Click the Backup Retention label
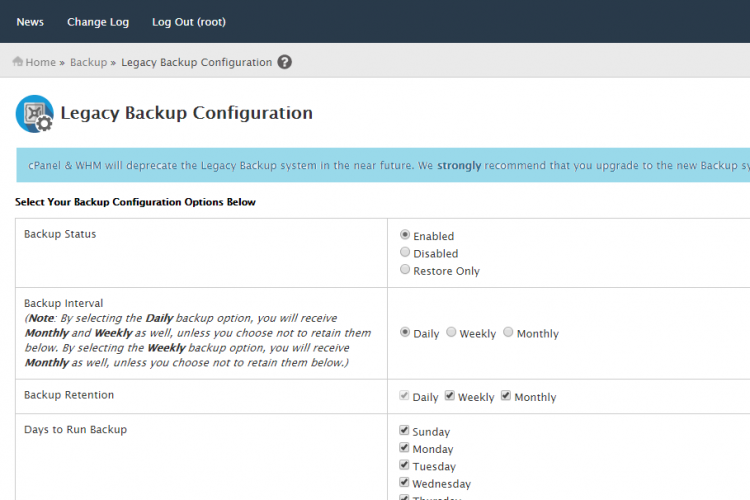Image resolution: width=750 pixels, height=500 pixels. click(69, 395)
